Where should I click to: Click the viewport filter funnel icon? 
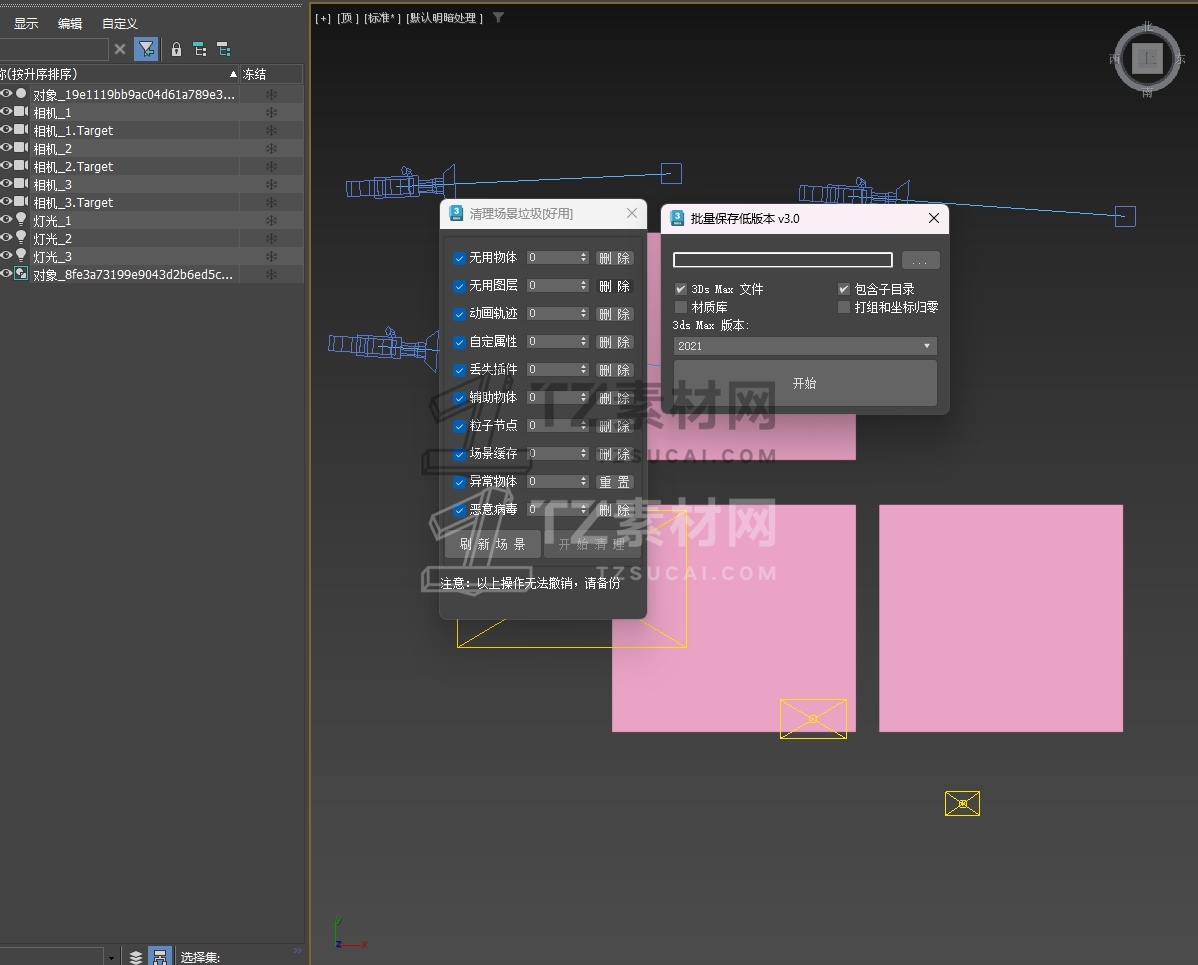pos(499,18)
